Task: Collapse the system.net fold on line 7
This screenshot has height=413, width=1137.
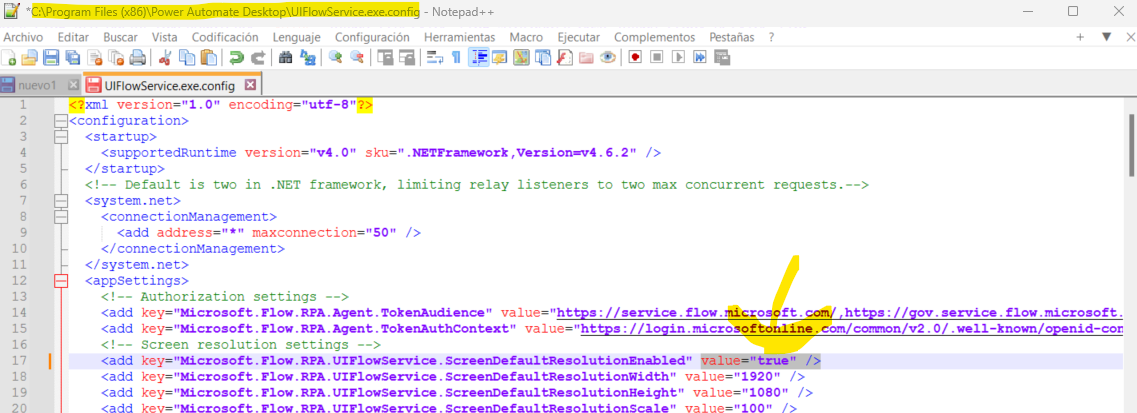Action: (x=61, y=201)
